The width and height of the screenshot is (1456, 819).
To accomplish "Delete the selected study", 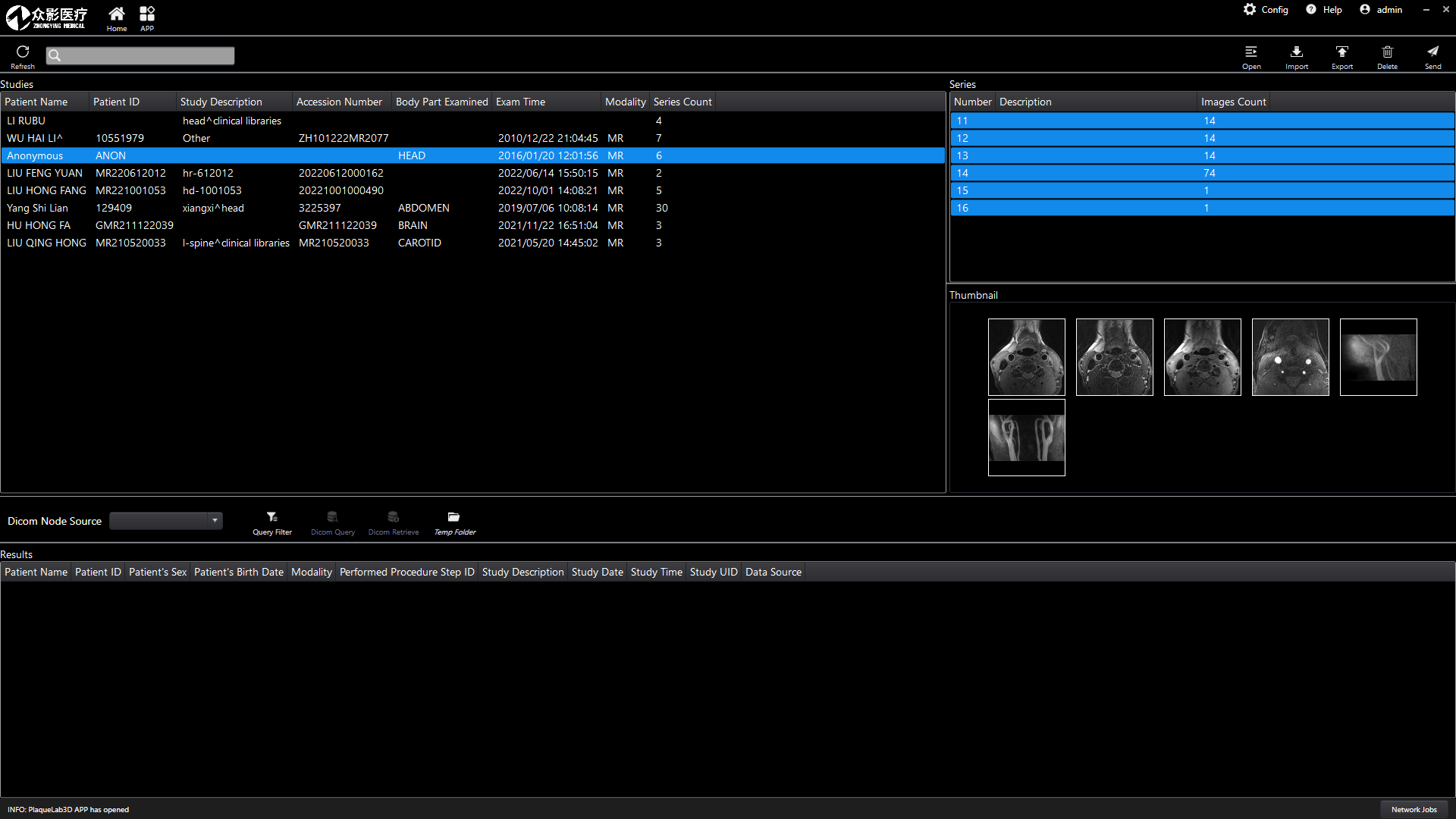I will coord(1388,57).
